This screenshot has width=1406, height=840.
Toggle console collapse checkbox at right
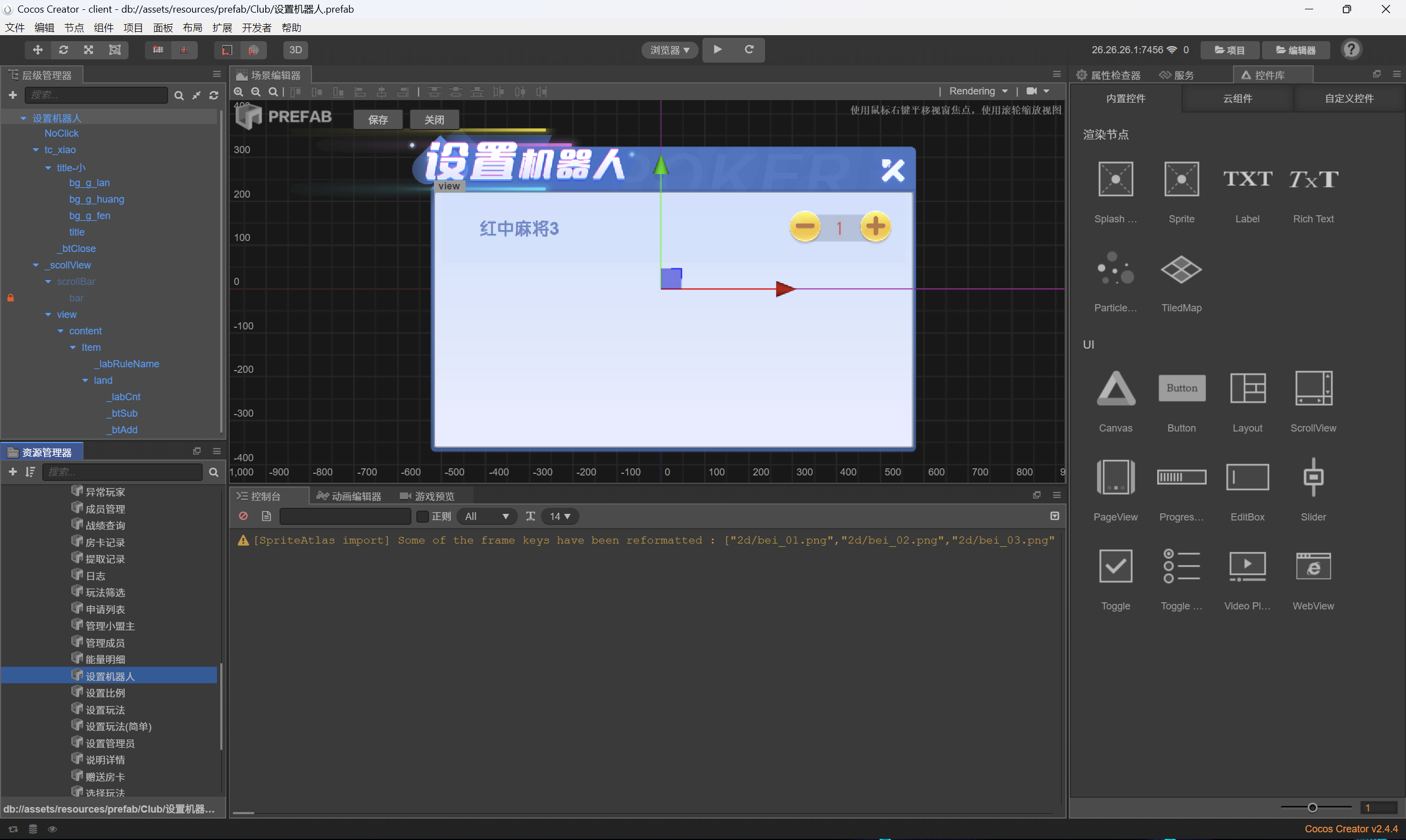[x=1054, y=516]
